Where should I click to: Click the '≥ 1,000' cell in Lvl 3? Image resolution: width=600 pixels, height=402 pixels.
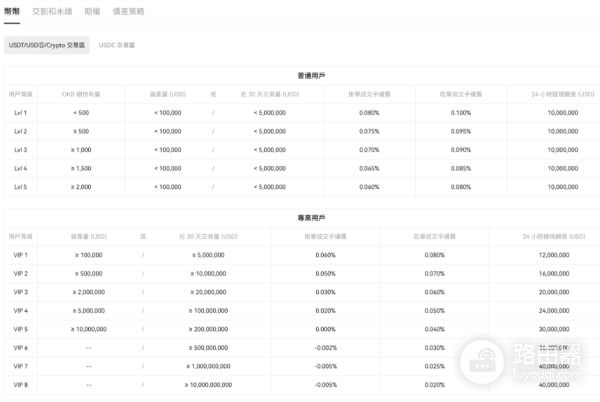click(x=81, y=150)
